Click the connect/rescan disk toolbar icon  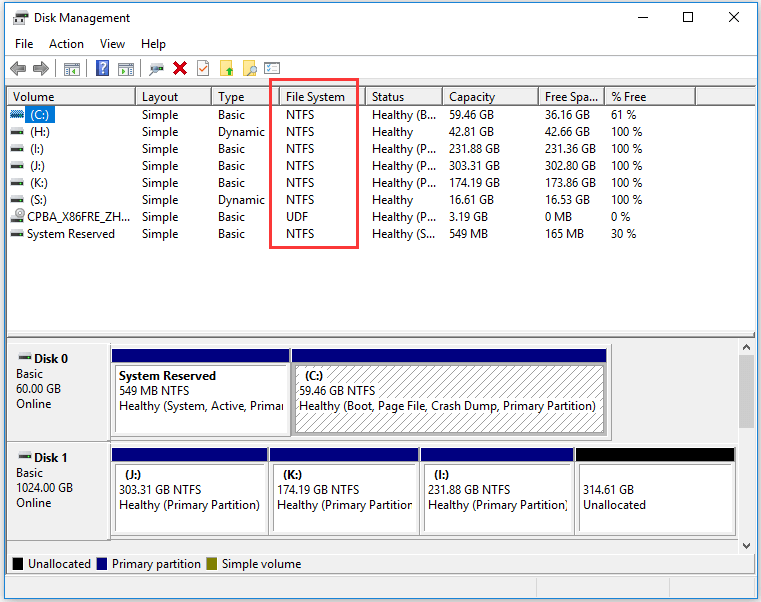tap(156, 69)
